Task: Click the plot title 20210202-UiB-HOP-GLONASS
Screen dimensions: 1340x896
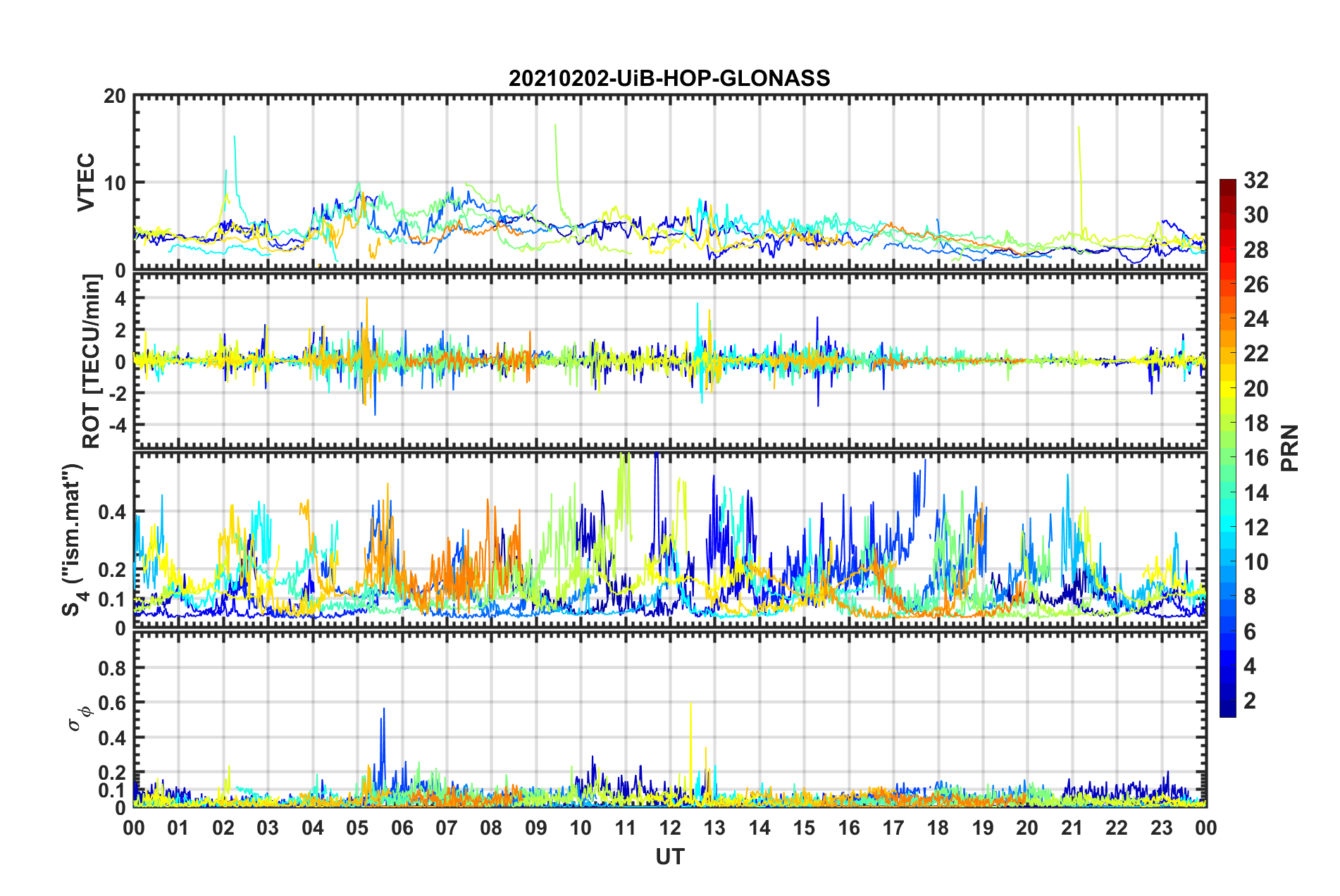Action: point(669,78)
